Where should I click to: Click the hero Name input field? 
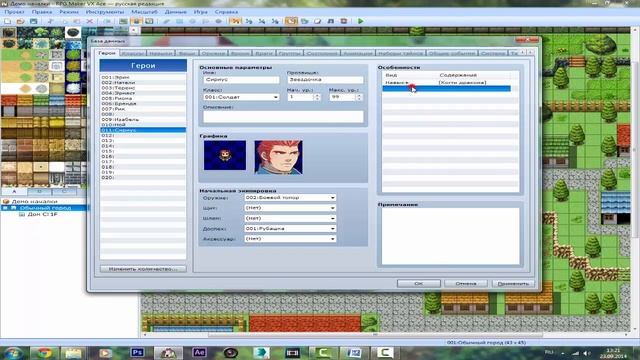241,80
